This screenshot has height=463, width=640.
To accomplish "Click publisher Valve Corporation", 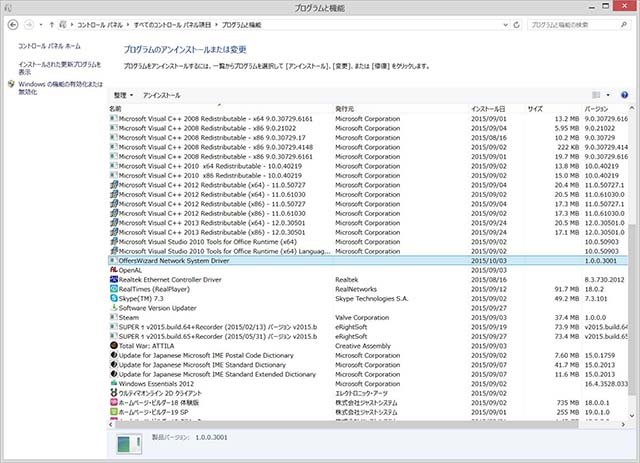I will [x=362, y=317].
